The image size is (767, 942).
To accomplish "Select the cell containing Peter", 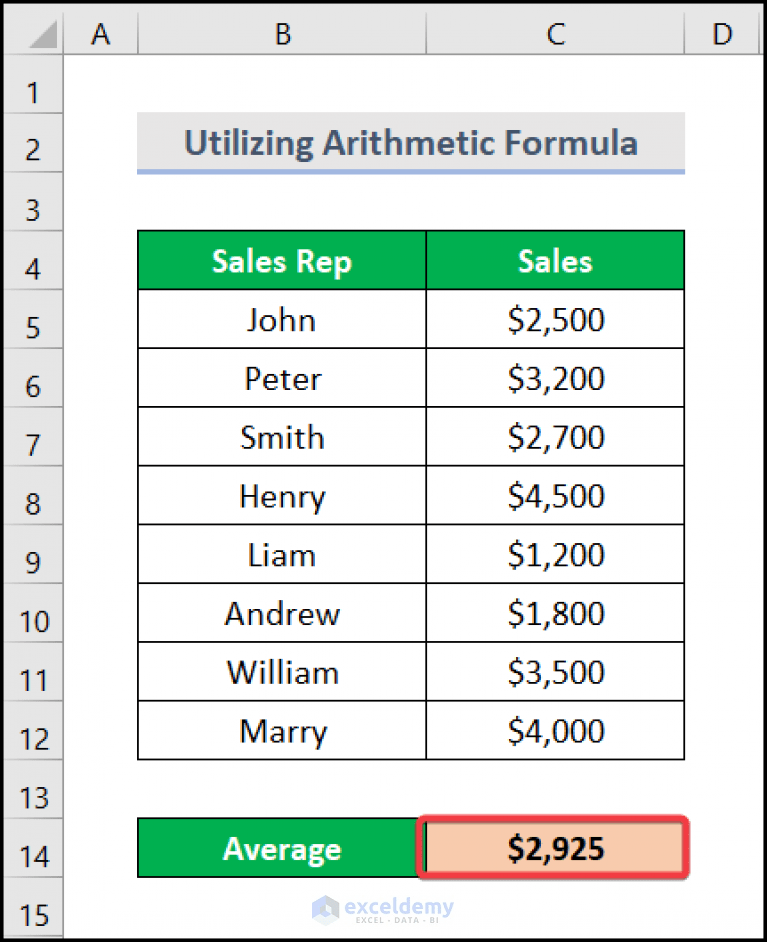I will pyautogui.click(x=282, y=378).
